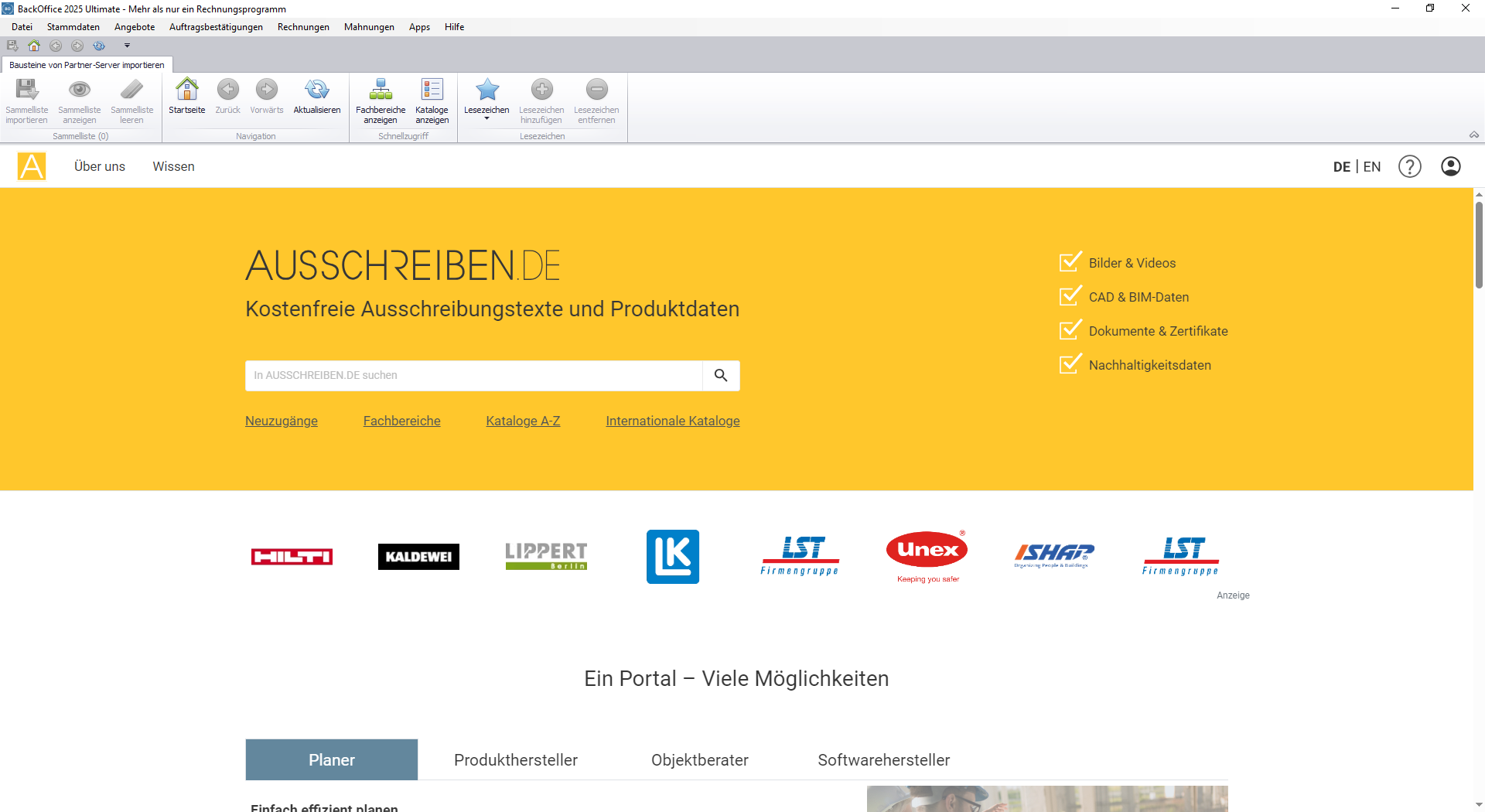Expand the quick access toolbar customize arrow
This screenshot has width=1485, height=812.
[127, 46]
